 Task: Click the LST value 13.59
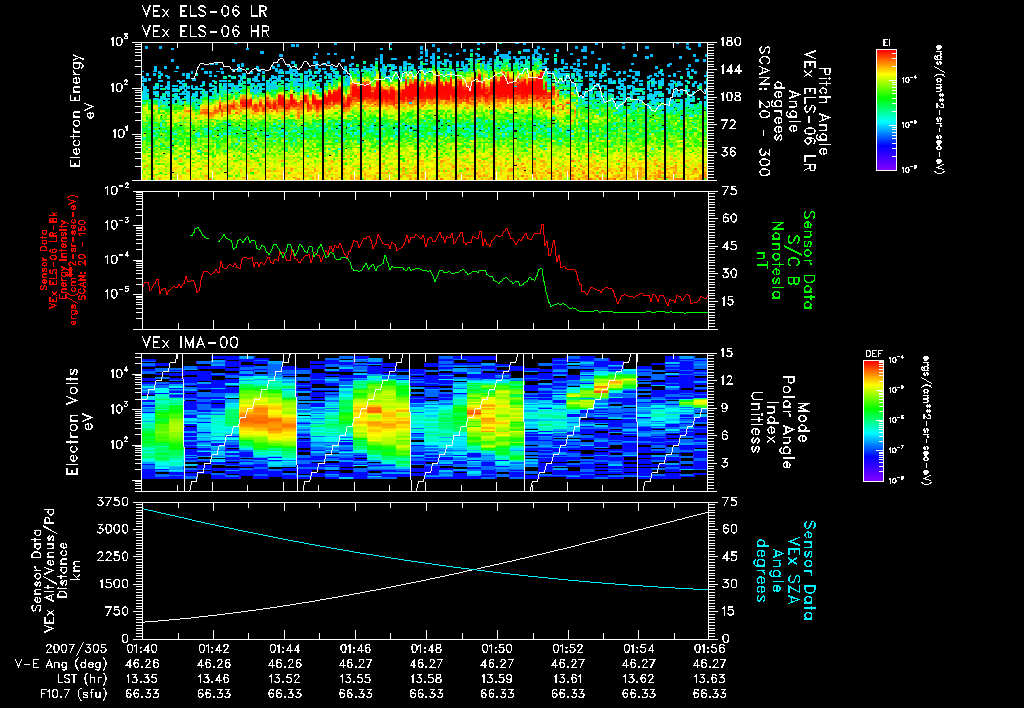coord(497,679)
